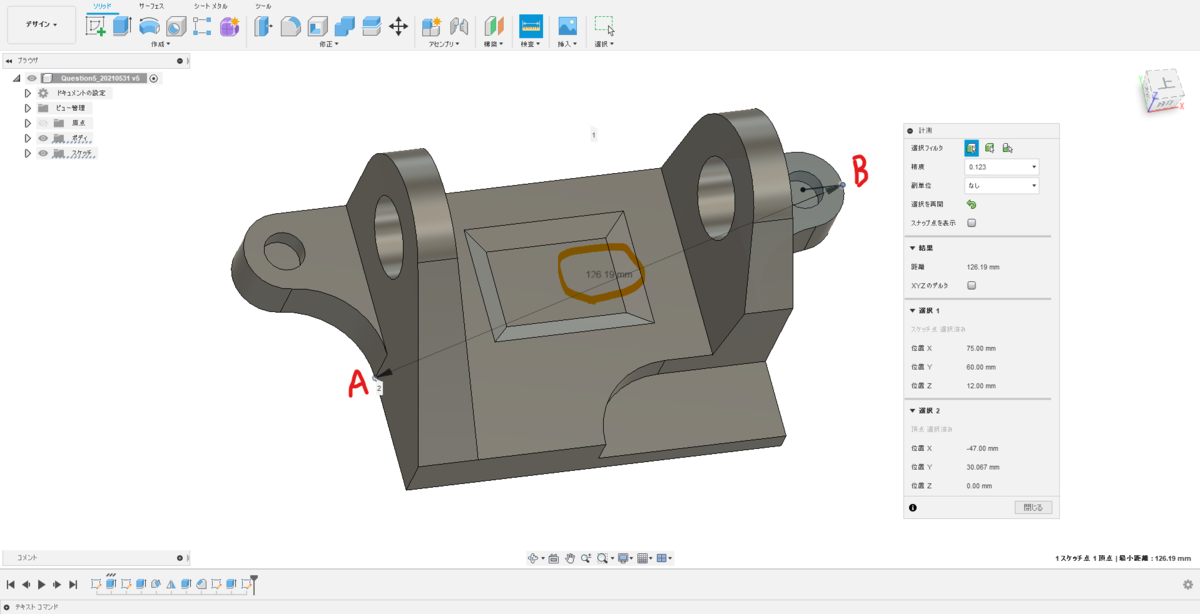The image size is (1200, 614).
Task: Open the 精度 precision dropdown
Action: [1001, 167]
